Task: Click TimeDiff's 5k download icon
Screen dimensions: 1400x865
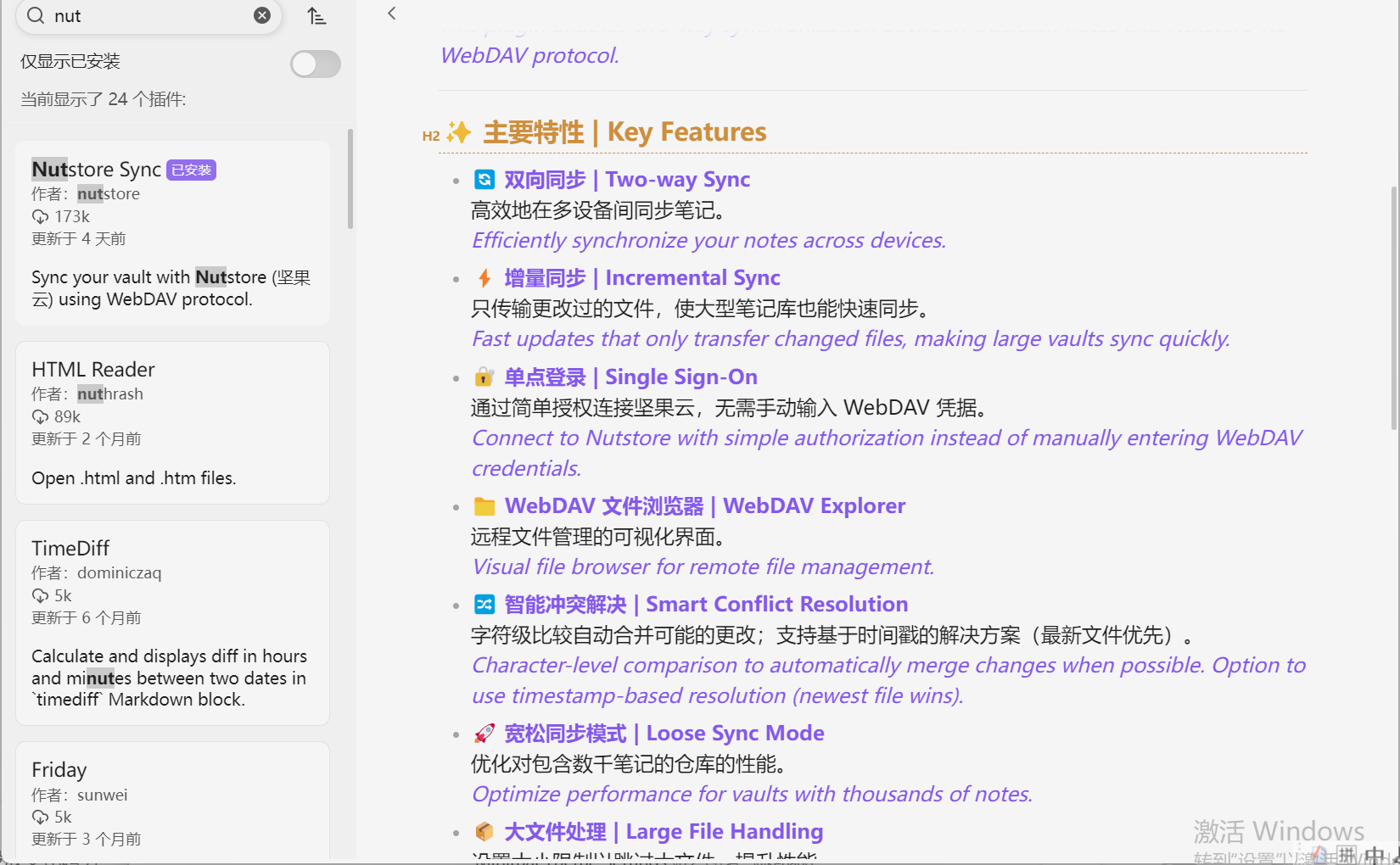Action: [x=40, y=596]
